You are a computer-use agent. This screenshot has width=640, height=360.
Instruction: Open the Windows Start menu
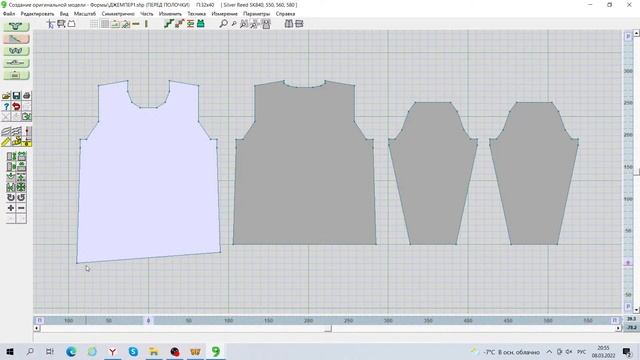click(x=10, y=351)
